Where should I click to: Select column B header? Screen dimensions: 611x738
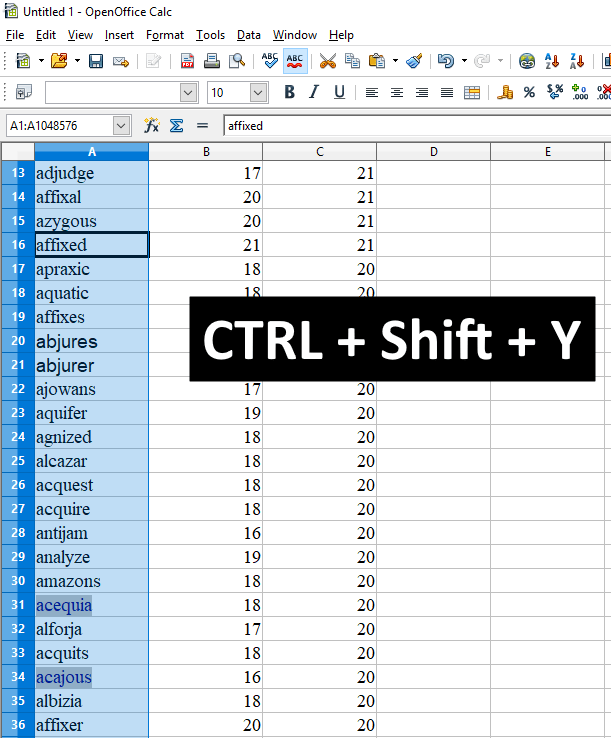[x=206, y=152]
